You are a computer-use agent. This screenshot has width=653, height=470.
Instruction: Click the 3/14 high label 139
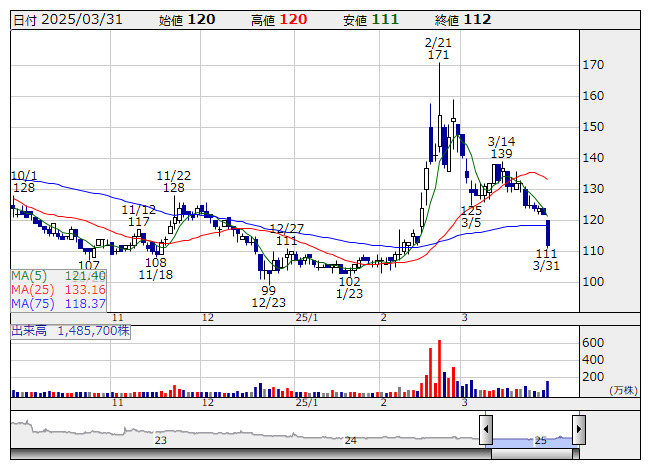(502, 154)
